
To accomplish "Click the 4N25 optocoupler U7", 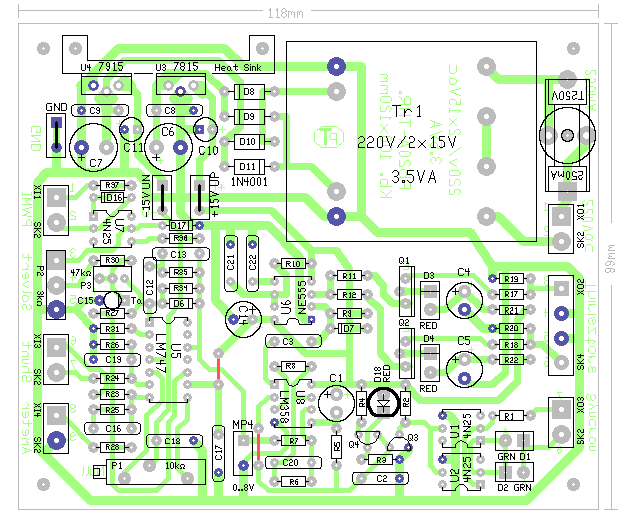I will click(x=112, y=229).
